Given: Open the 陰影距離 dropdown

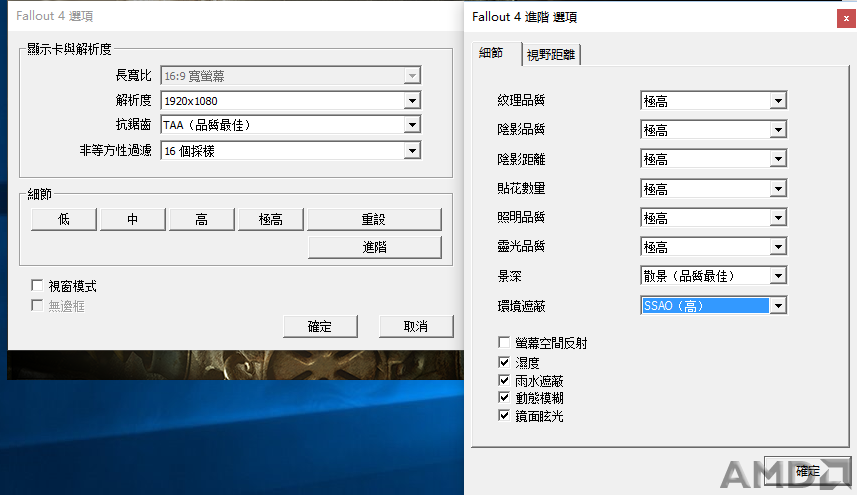Looking at the screenshot, I should pos(713,159).
